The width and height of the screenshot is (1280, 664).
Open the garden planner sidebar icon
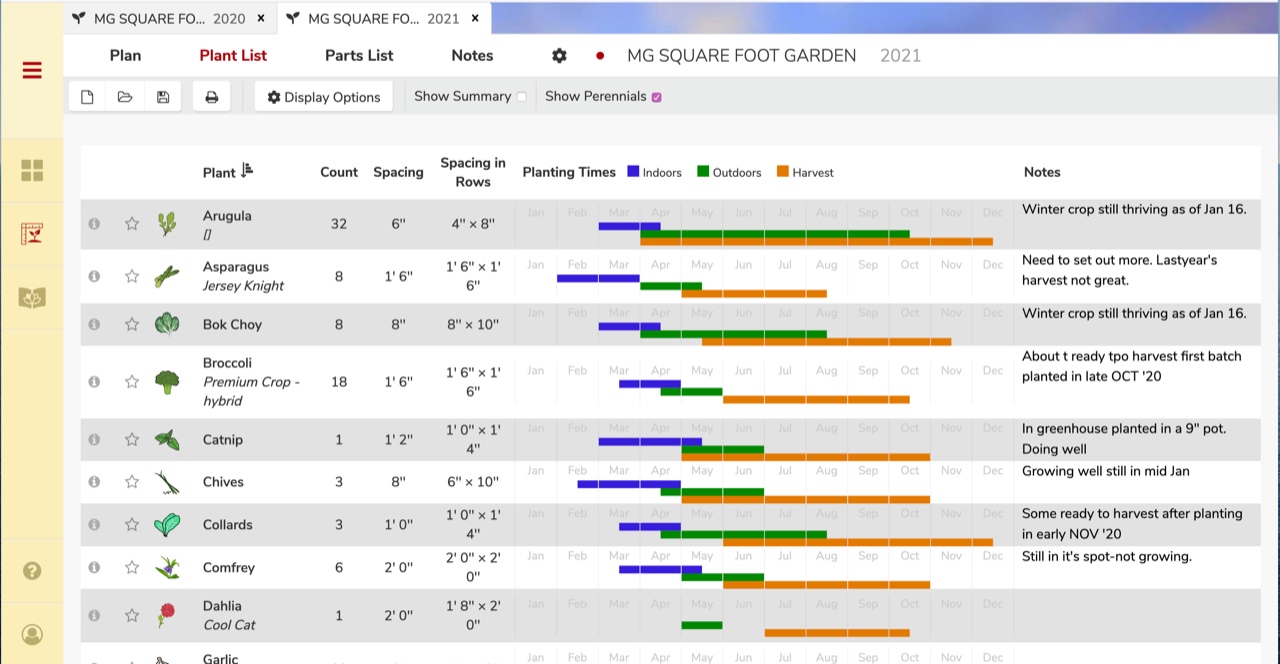coord(32,234)
